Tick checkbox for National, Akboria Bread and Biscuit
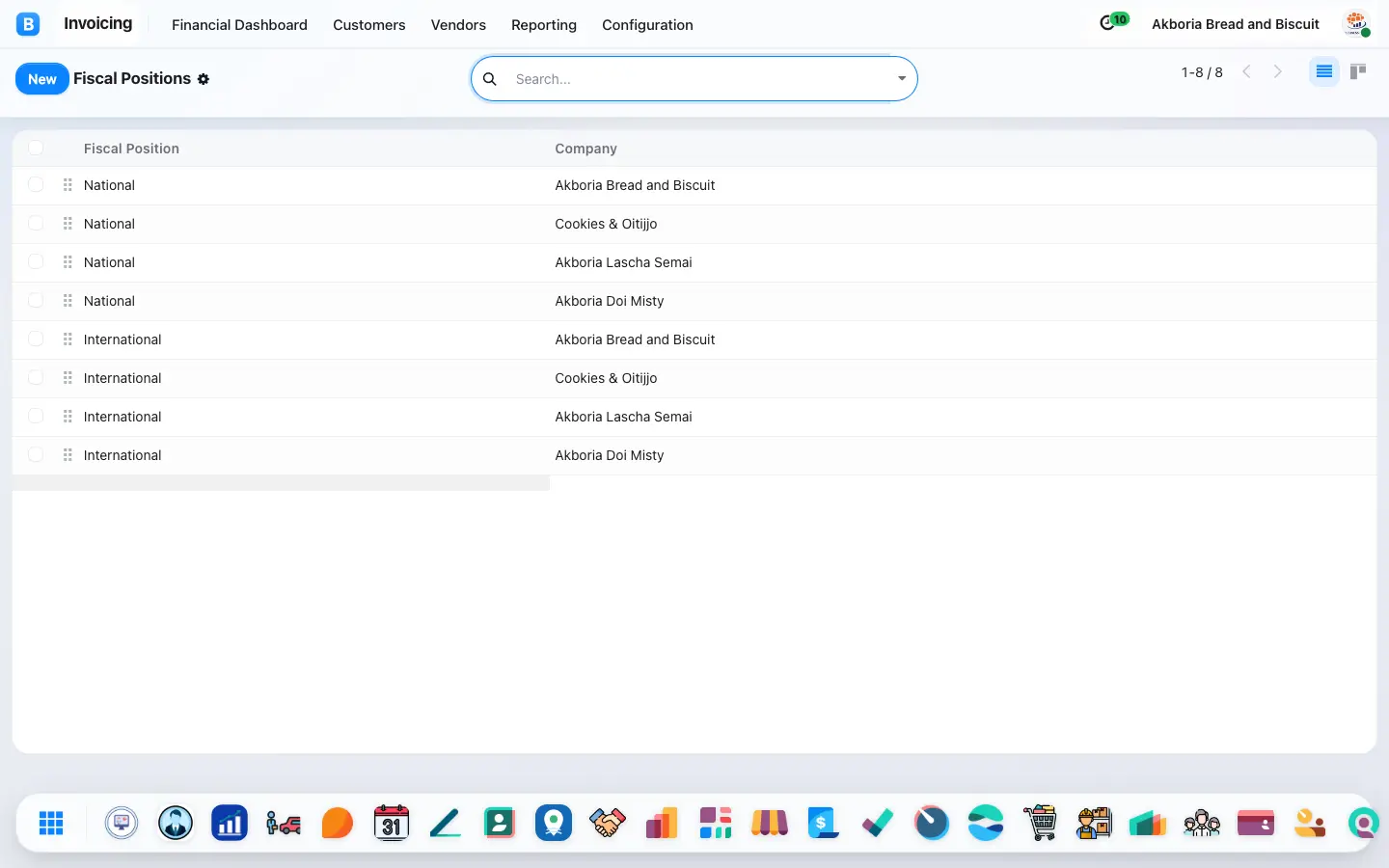This screenshot has height=868, width=1389. tap(36, 184)
